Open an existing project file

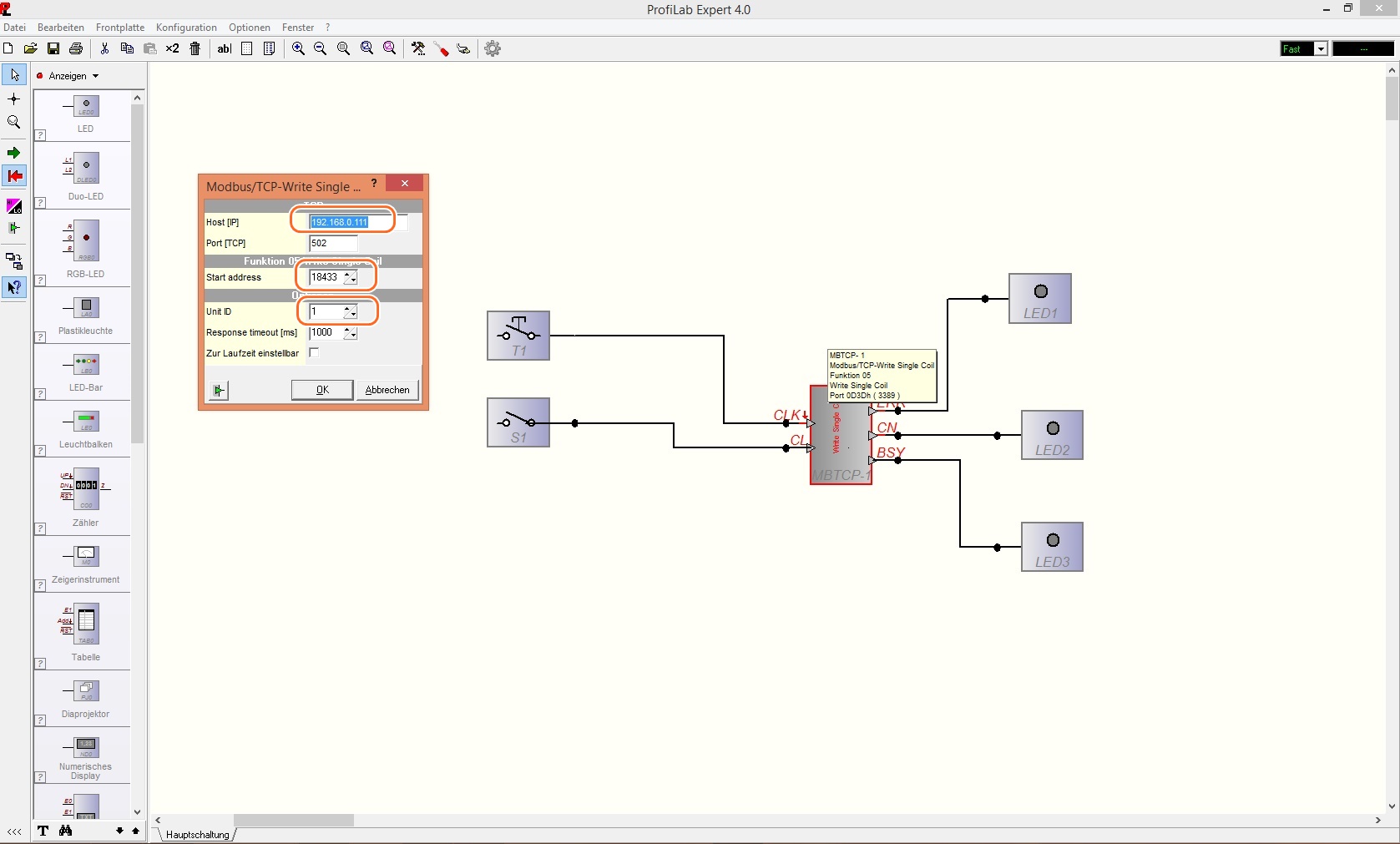point(30,48)
